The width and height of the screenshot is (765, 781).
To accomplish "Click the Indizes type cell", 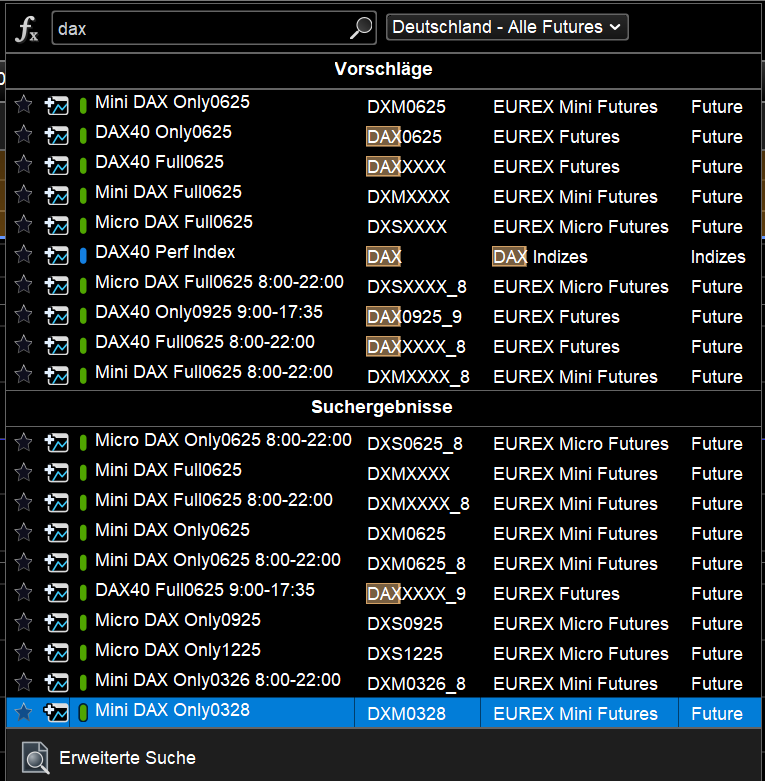I will [x=718, y=257].
